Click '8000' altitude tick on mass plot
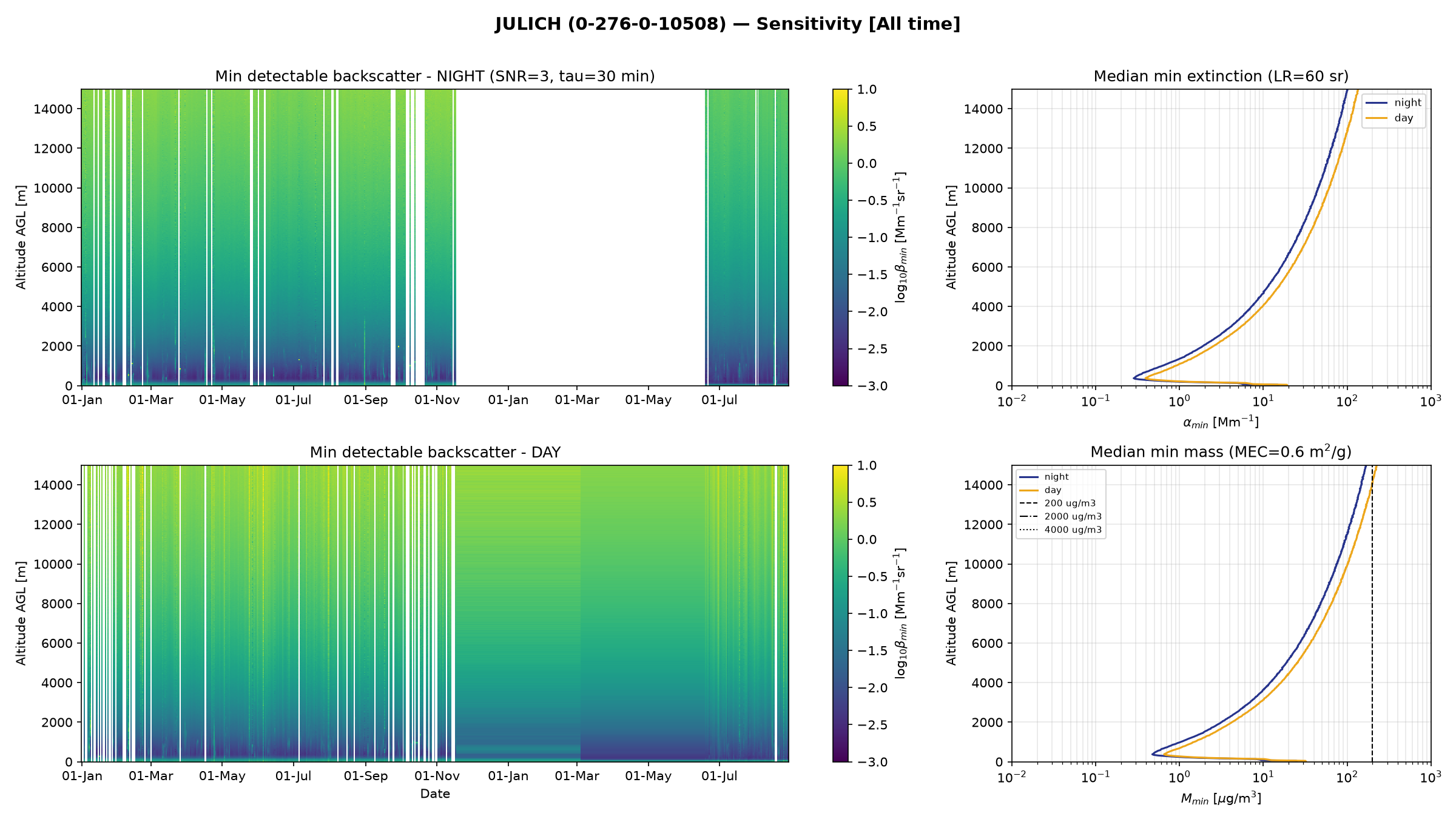This screenshot has width=1456, height=819. pos(987,604)
